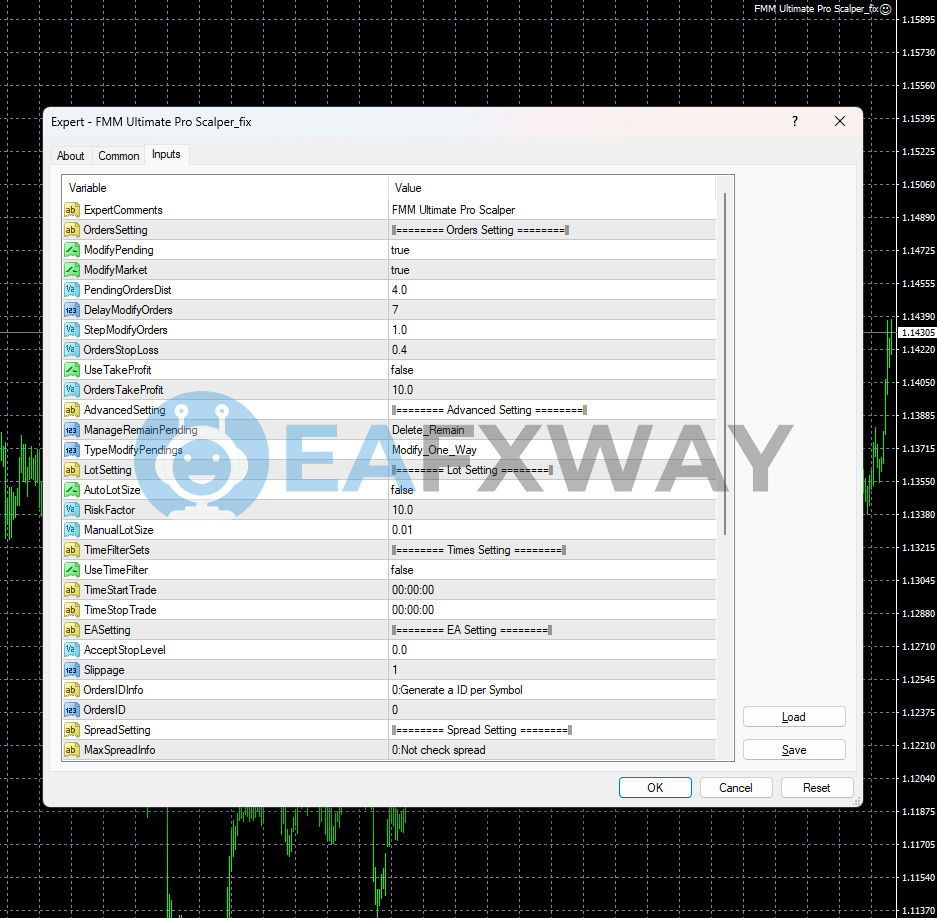The image size is (937, 918).
Task: Click the AutoLotSize boolean type icon
Action: coord(71,490)
